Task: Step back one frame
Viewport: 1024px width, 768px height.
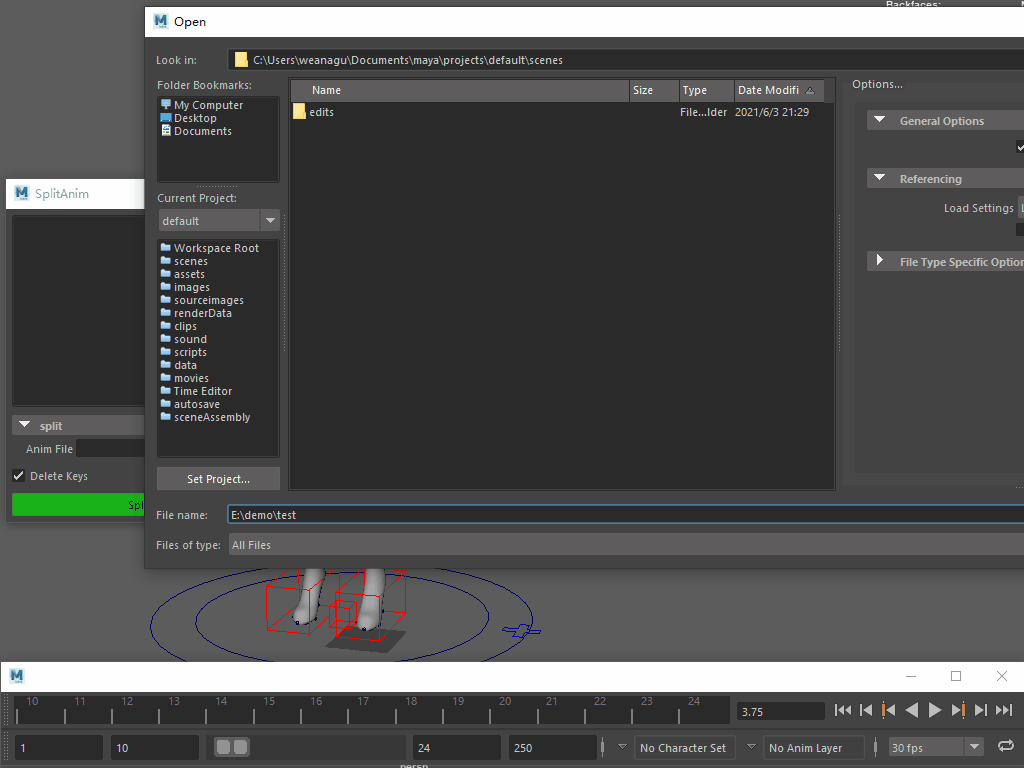Action: pos(866,710)
